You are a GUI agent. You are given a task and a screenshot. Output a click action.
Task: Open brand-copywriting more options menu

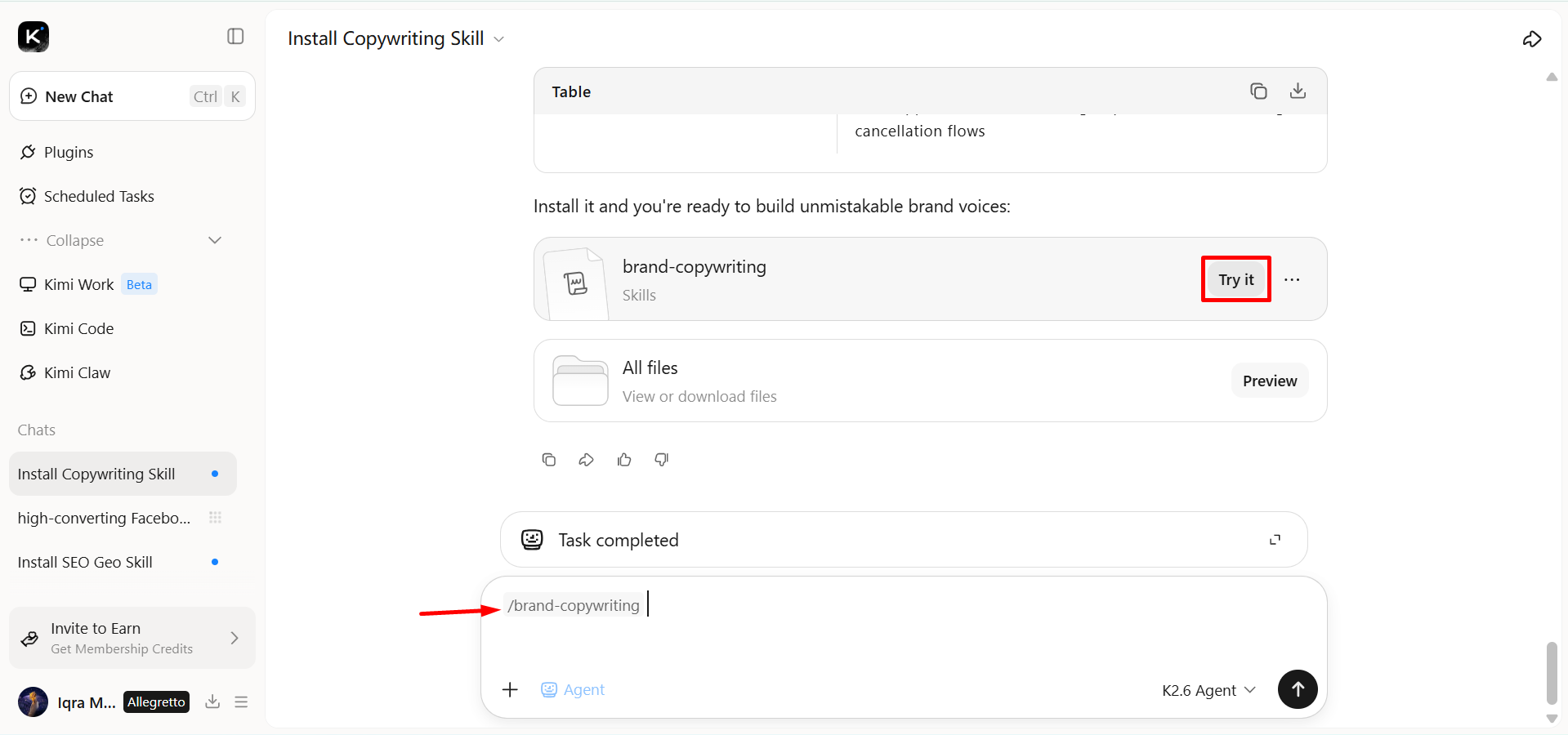(x=1292, y=279)
